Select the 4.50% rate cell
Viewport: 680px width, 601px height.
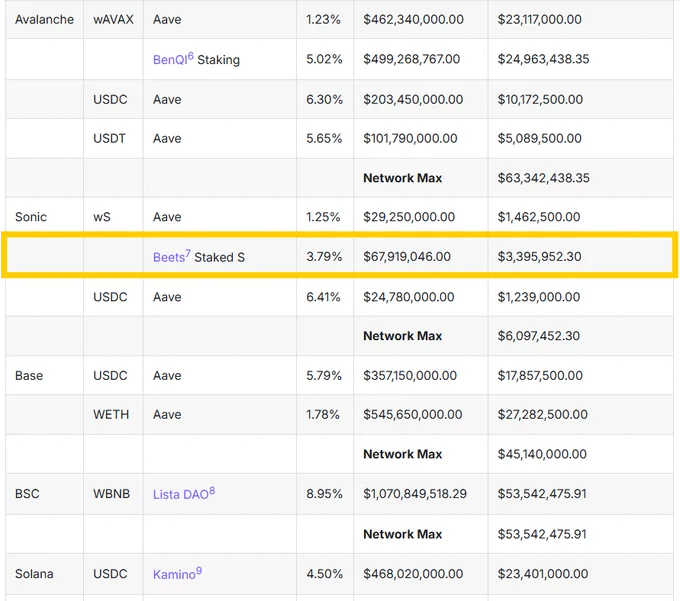pos(324,574)
